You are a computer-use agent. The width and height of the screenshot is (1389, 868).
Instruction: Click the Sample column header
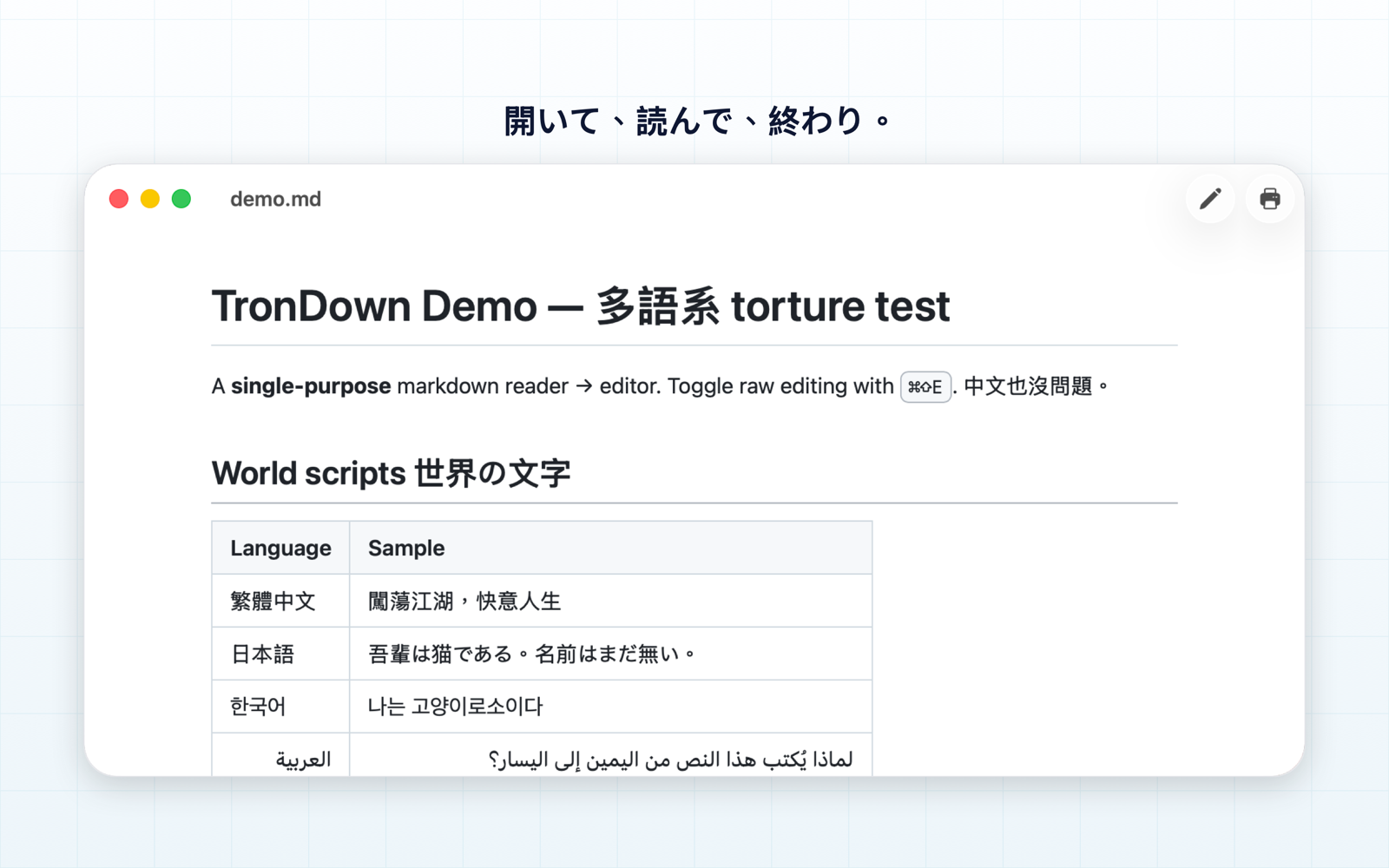tap(611, 548)
